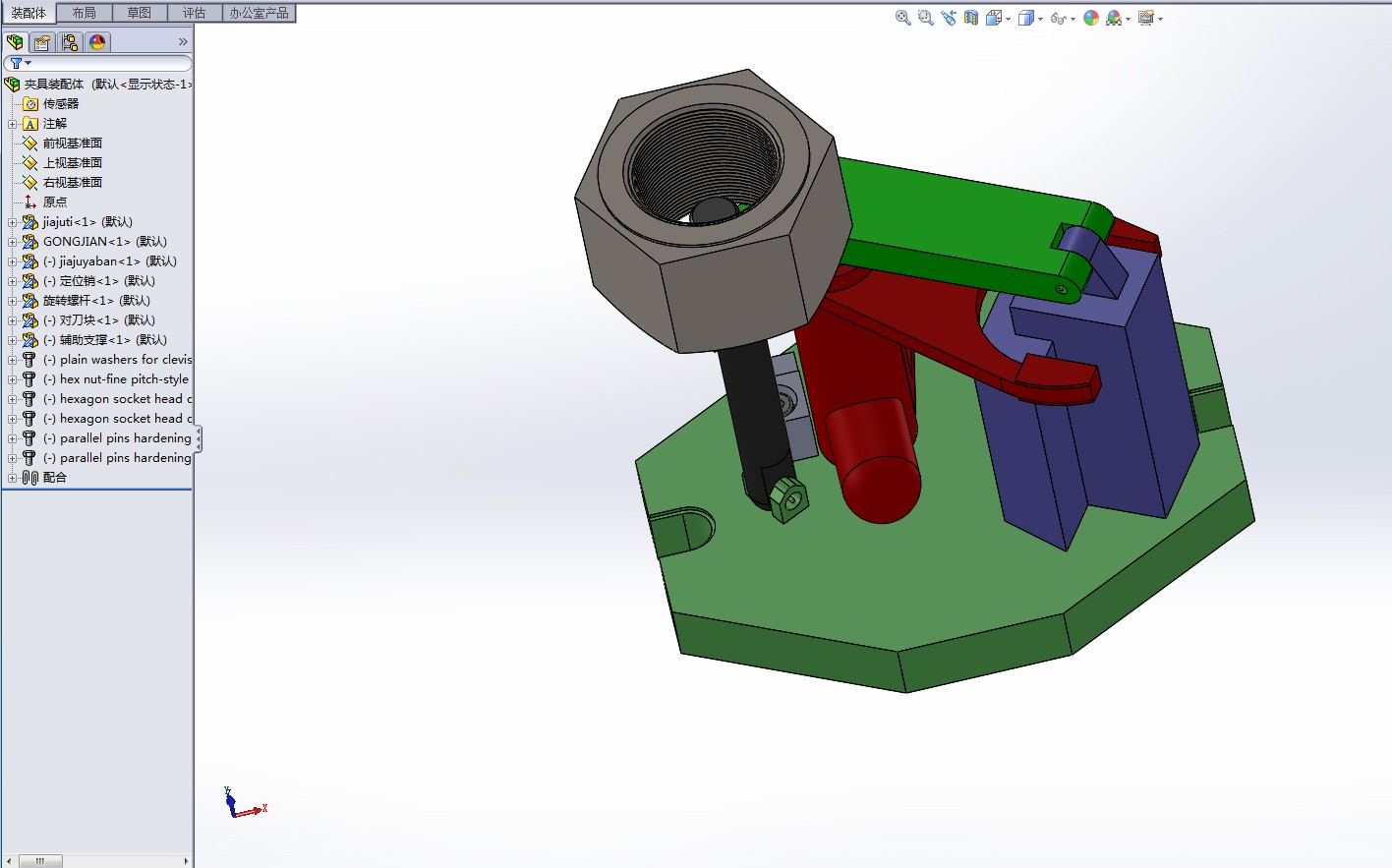1392x868 pixels.
Task: Click the root 夹具装配体 assembly icon
Action: coord(13,85)
